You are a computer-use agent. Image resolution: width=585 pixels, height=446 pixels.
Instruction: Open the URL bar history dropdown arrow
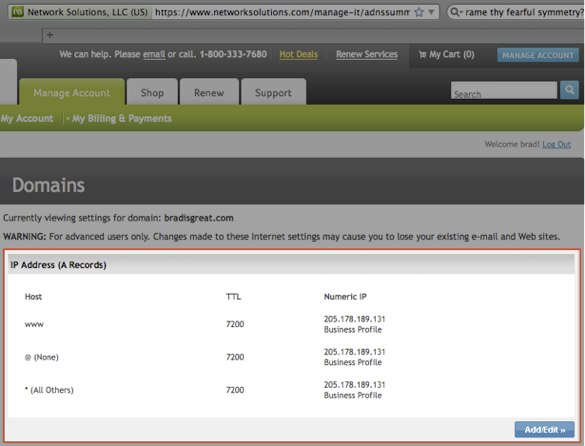point(431,12)
